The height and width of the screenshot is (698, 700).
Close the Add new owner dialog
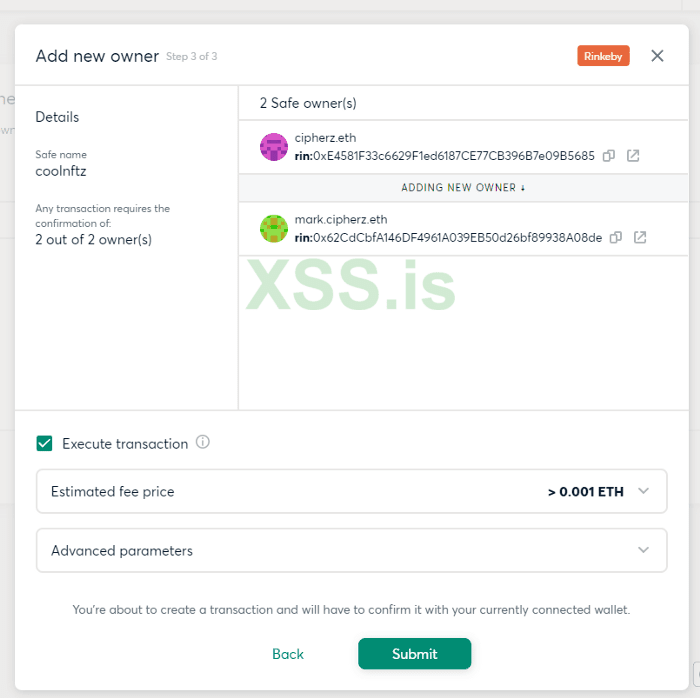coord(657,56)
